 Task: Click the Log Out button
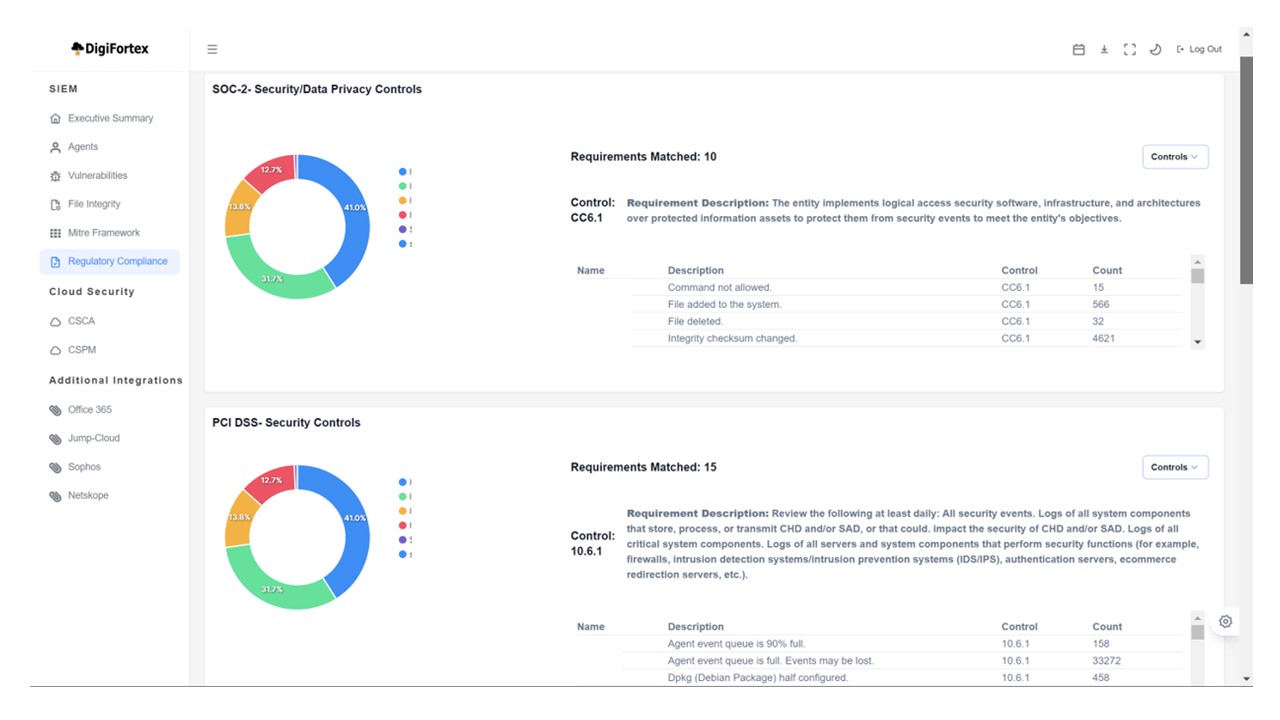click(1199, 49)
